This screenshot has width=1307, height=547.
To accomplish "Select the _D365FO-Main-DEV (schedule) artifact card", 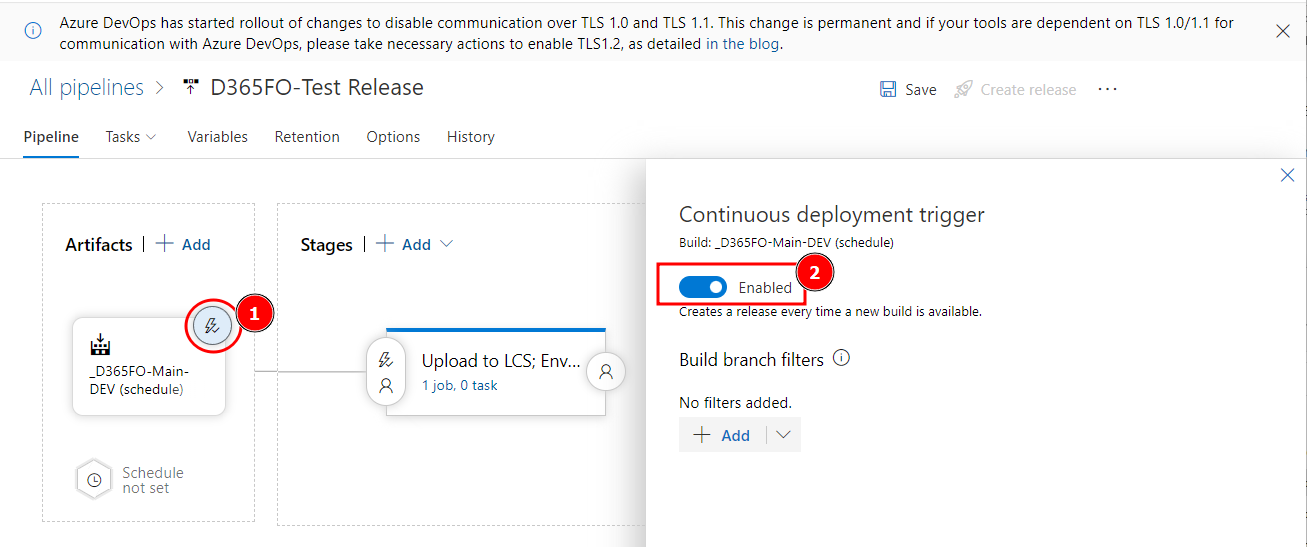I will point(149,366).
